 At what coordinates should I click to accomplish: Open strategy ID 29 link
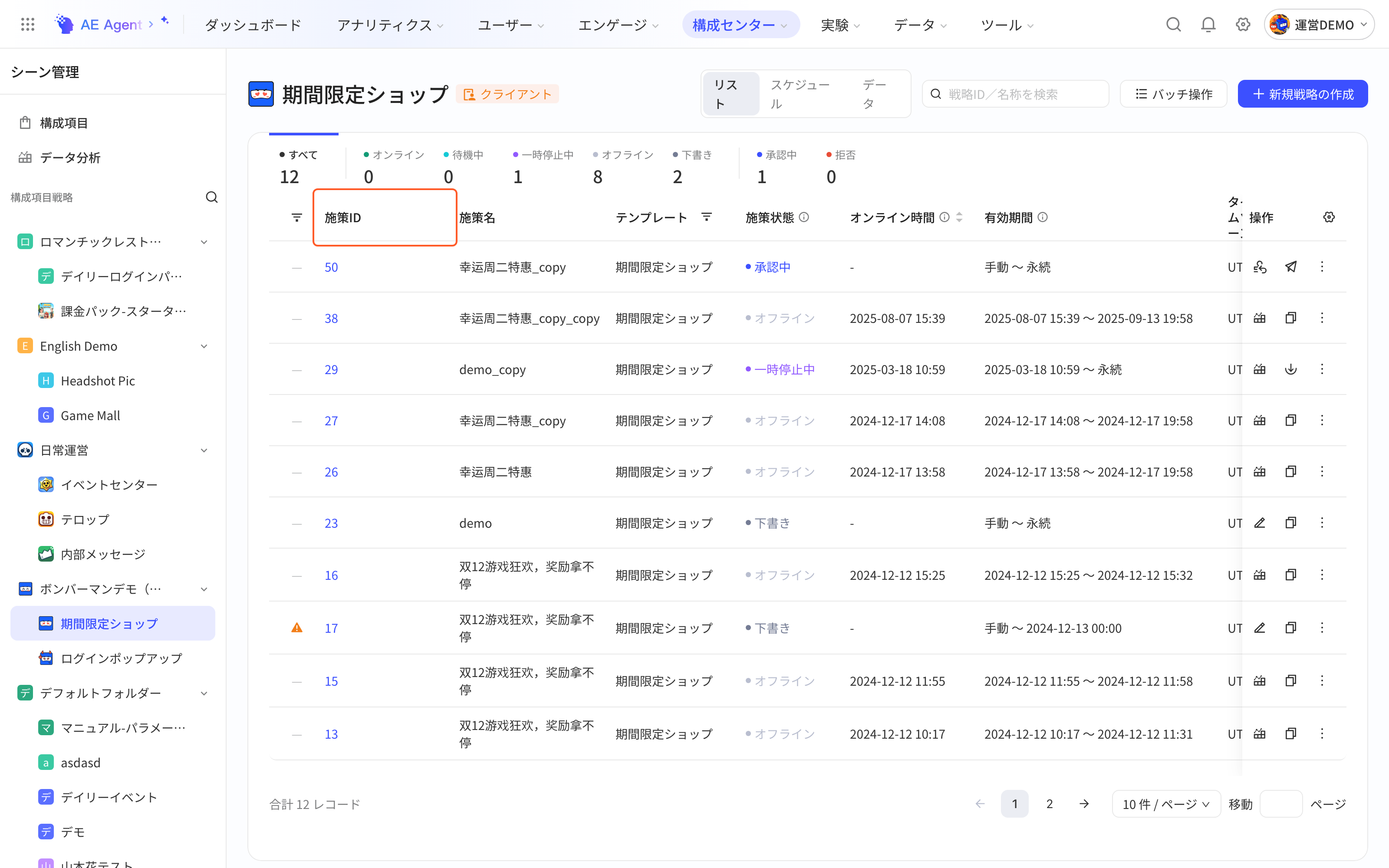(331, 369)
